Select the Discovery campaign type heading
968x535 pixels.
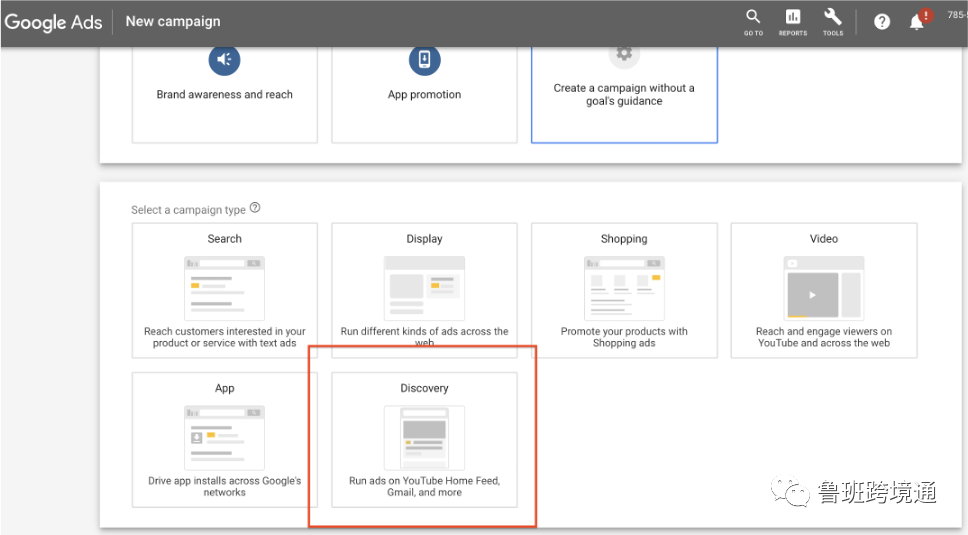click(425, 388)
